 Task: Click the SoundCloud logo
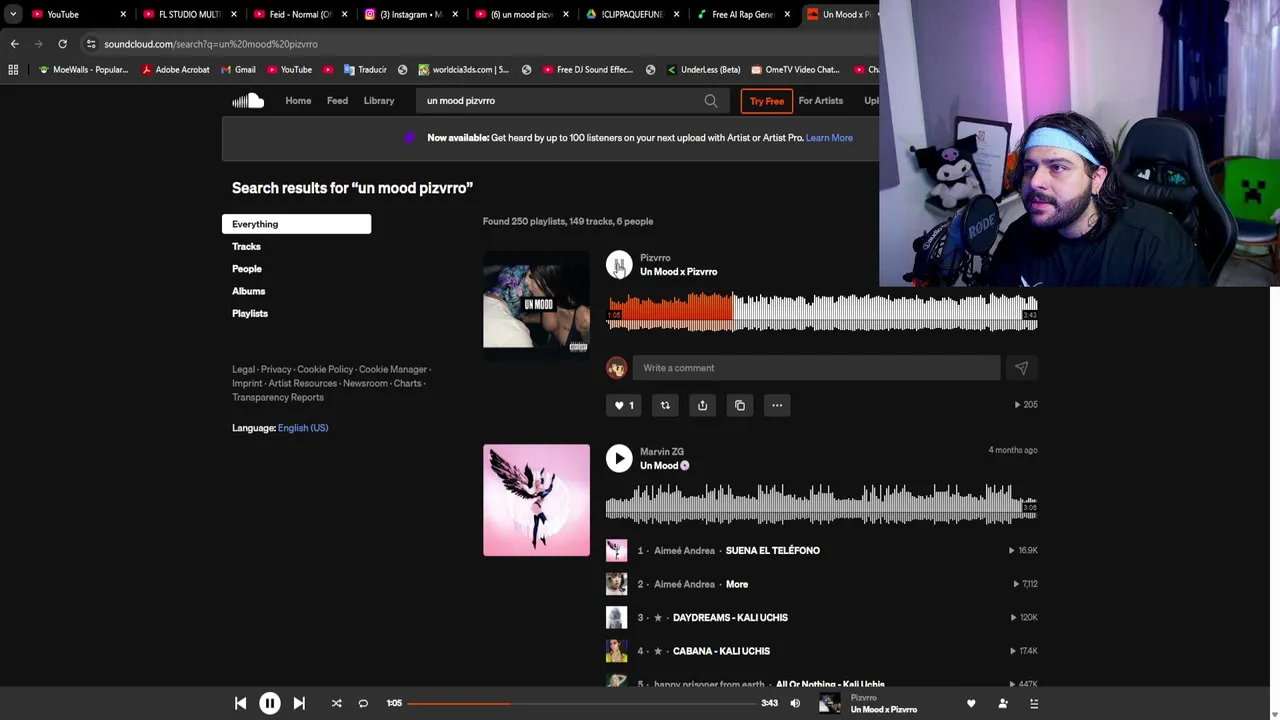coord(248,100)
